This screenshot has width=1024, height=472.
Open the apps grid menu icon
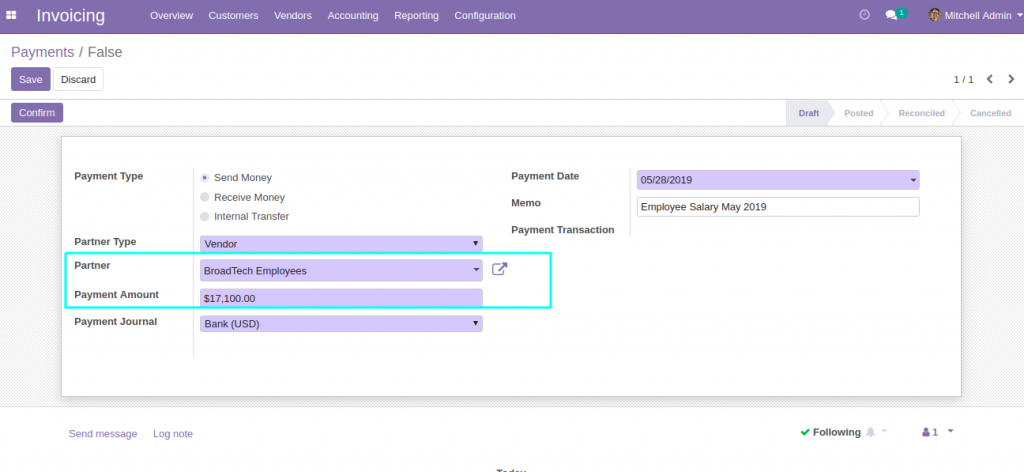[x=11, y=15]
